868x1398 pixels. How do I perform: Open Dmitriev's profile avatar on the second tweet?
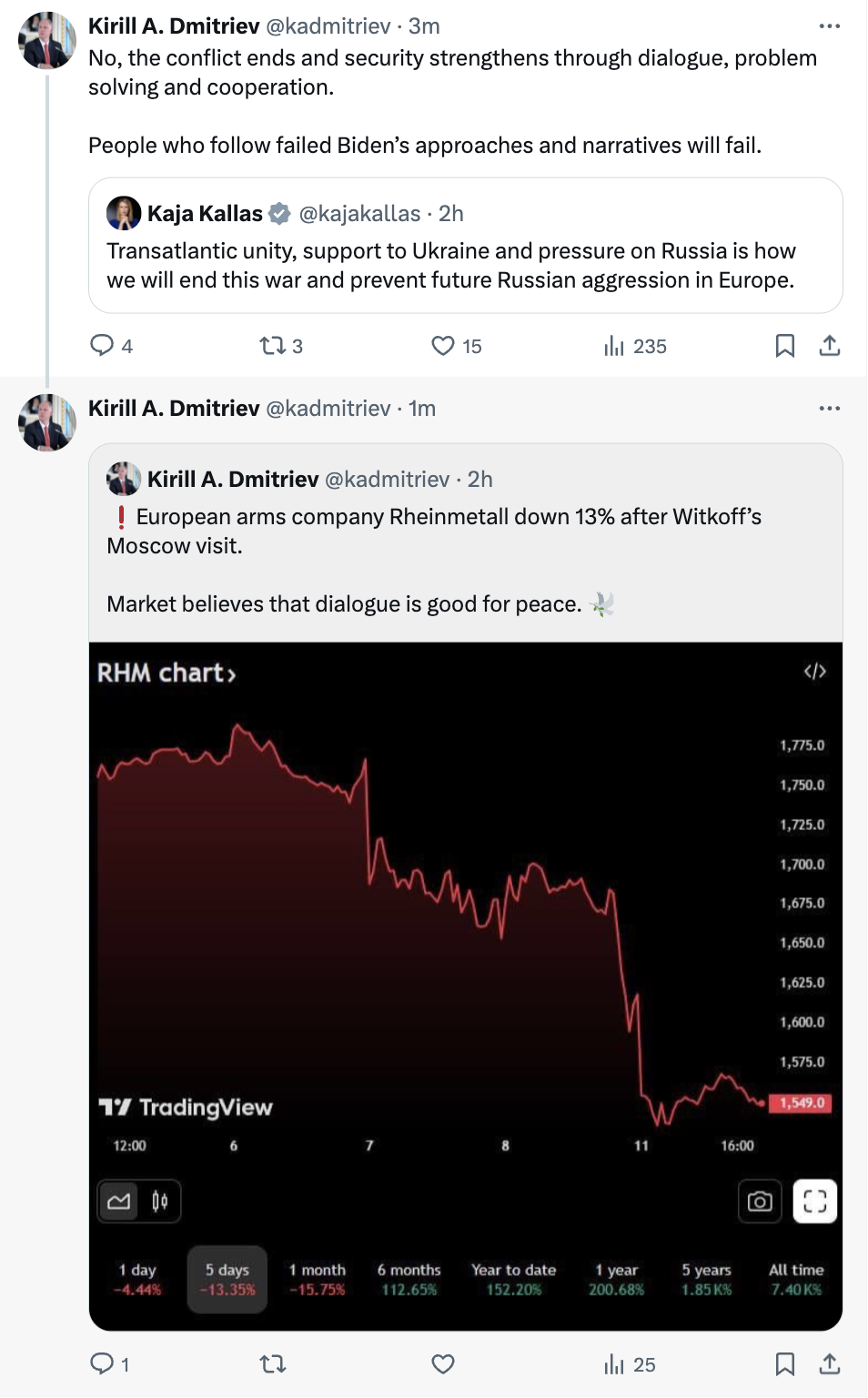click(x=46, y=422)
